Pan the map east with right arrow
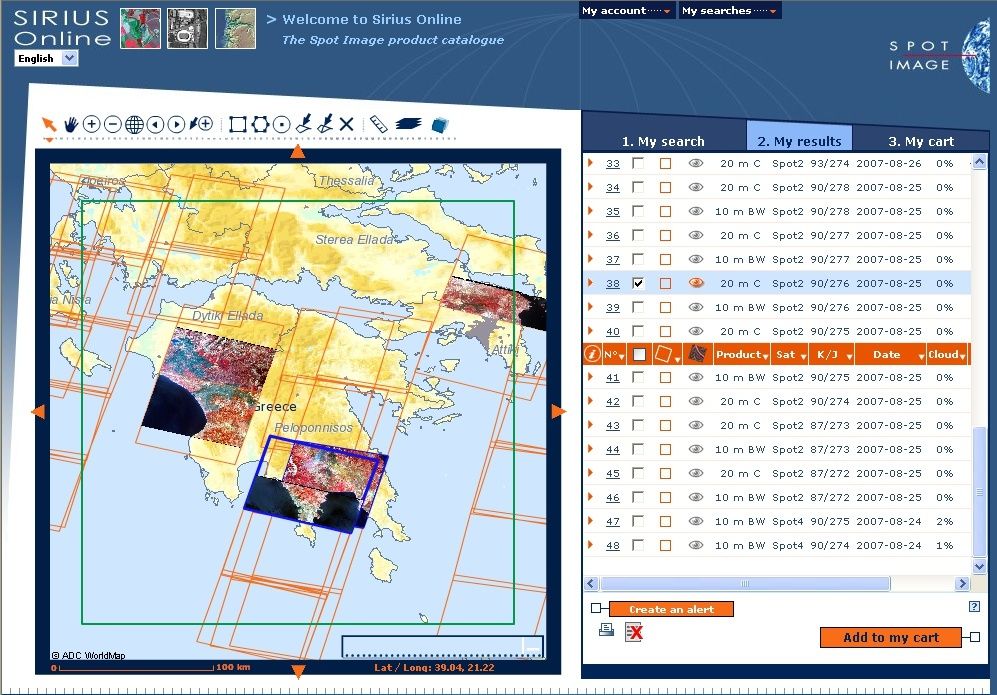Screen dimensions: 997x695 558,411
